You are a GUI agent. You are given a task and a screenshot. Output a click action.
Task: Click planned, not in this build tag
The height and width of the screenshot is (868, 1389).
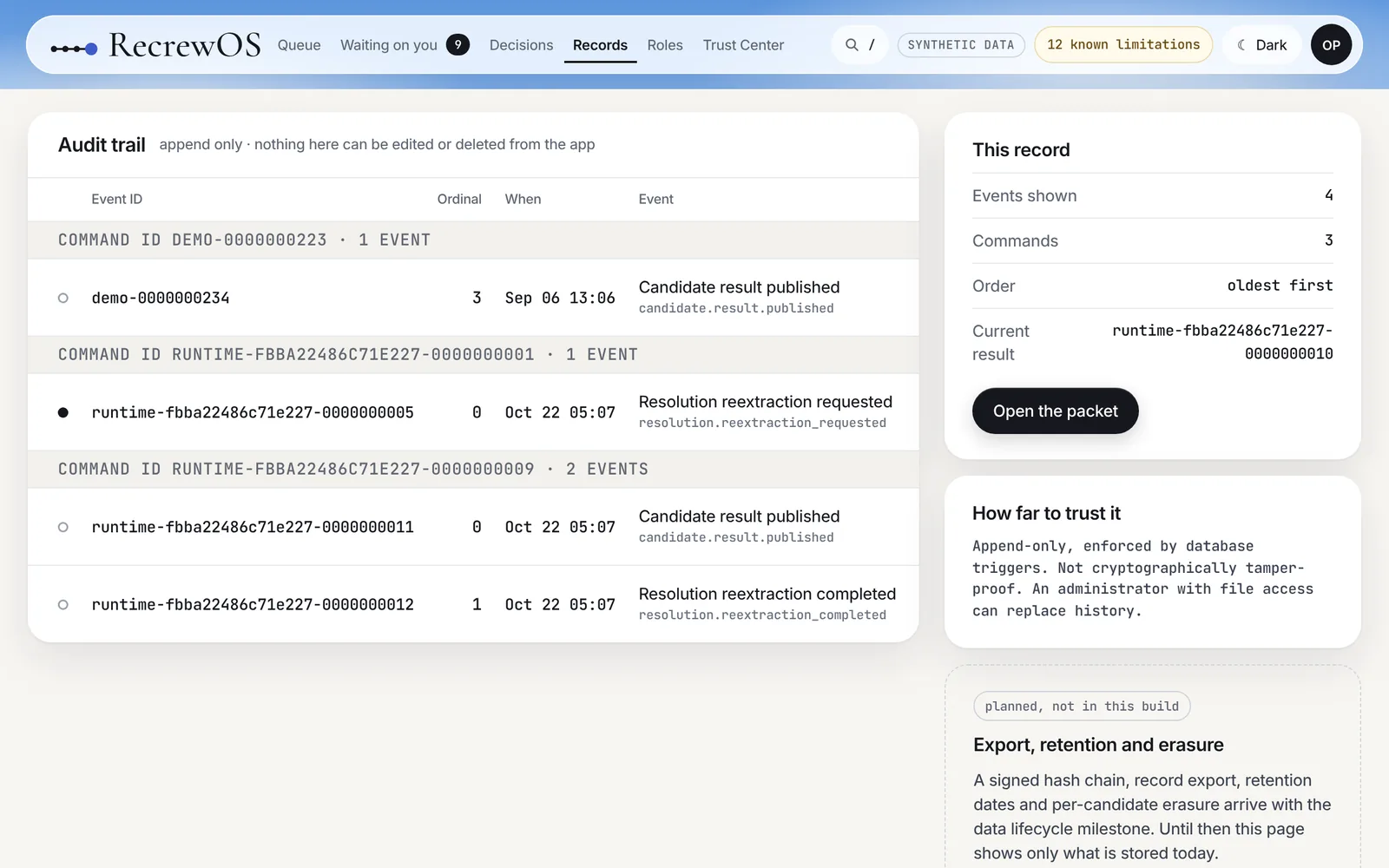click(x=1082, y=707)
